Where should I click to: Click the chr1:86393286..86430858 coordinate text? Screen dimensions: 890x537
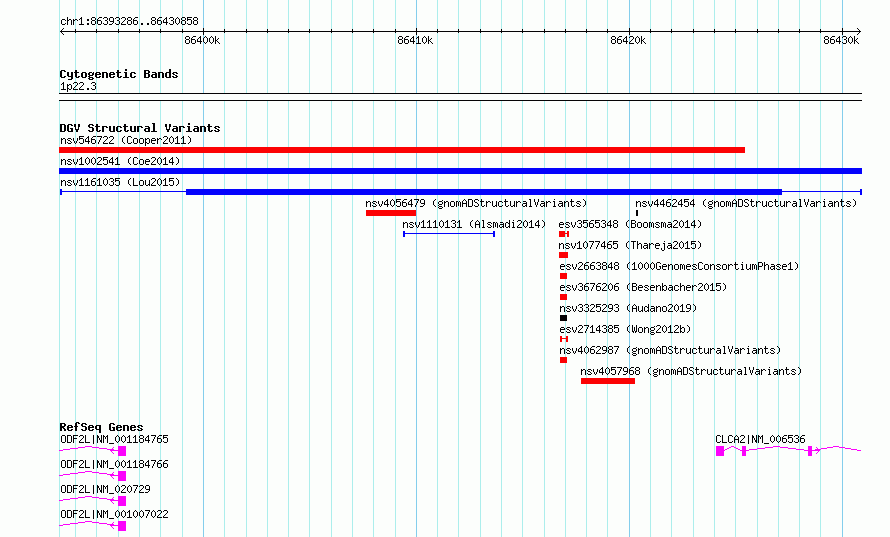point(129,21)
